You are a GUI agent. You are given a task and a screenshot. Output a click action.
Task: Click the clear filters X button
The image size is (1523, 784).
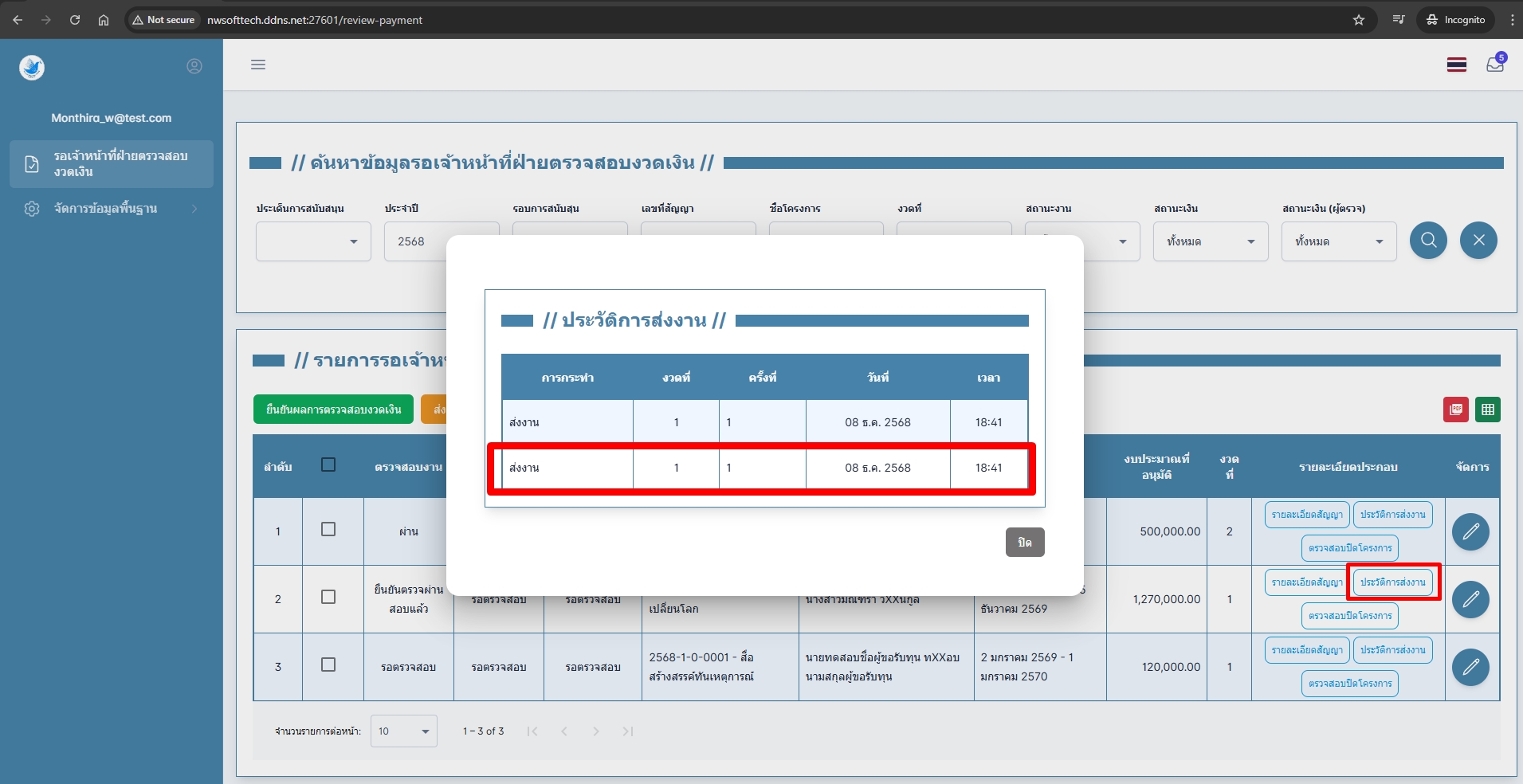(1478, 241)
